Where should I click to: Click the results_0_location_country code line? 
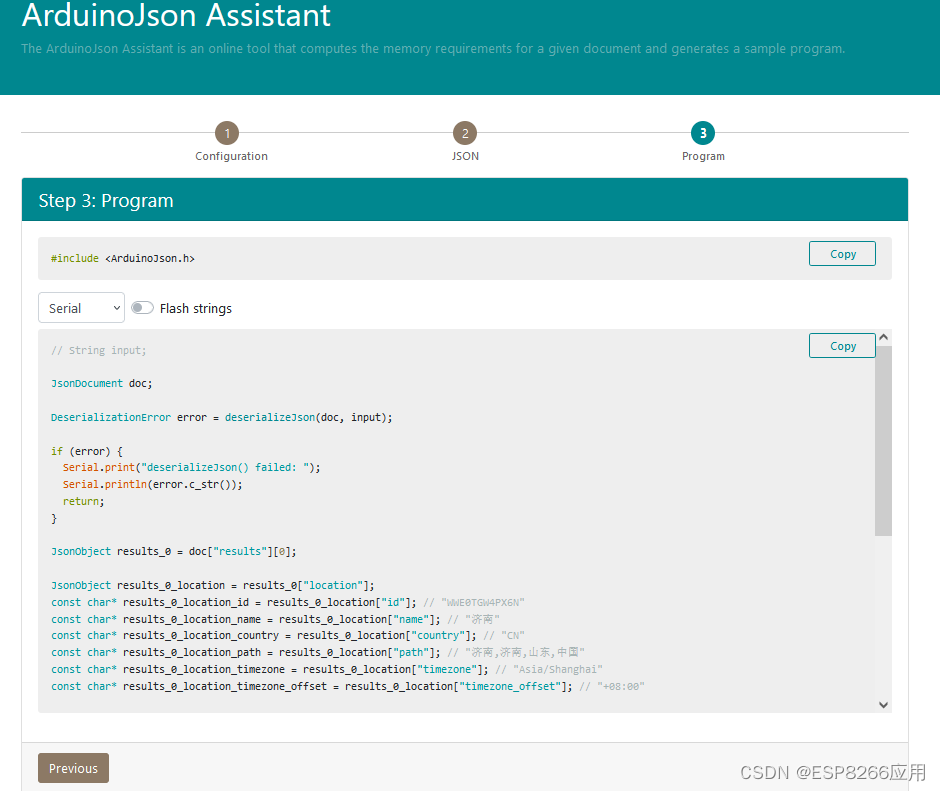tap(288, 635)
